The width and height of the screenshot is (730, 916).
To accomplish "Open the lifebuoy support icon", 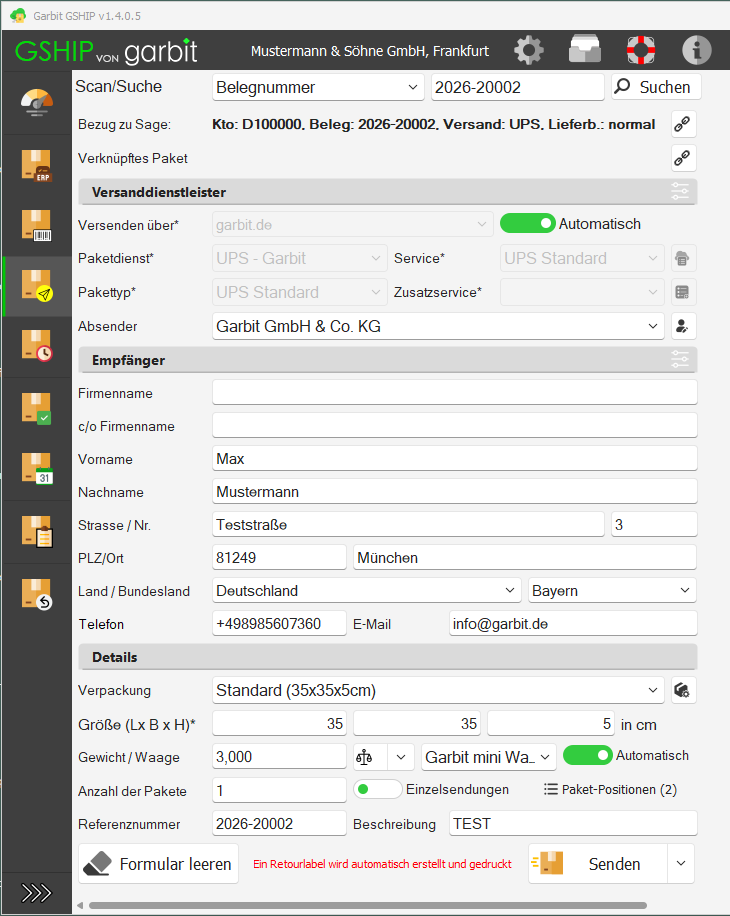I will tap(641, 50).
